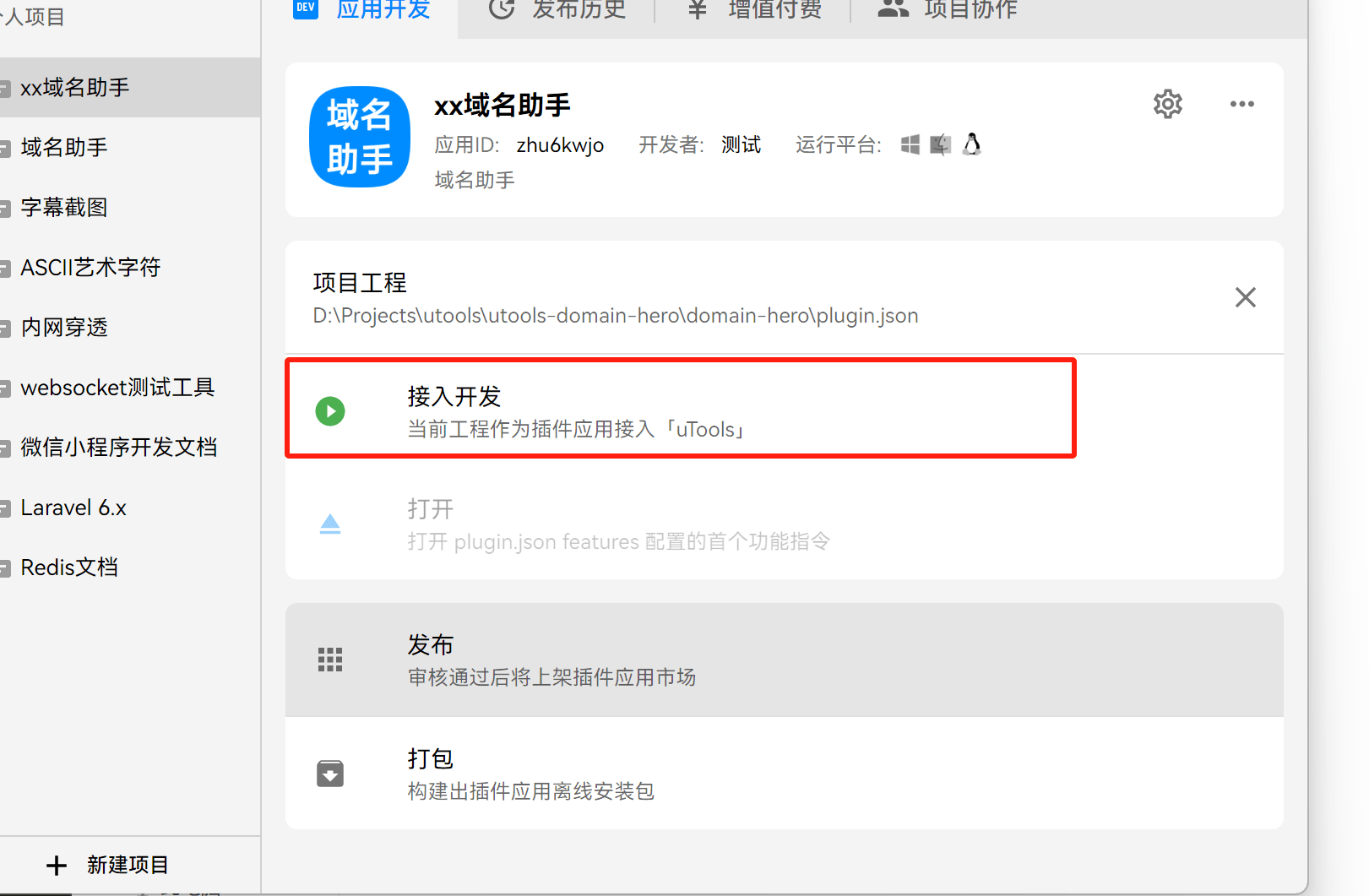Viewport: 1369px width, 896px height.
Task: Select ASCII艺术字符 in the project list
Action: tap(90, 268)
